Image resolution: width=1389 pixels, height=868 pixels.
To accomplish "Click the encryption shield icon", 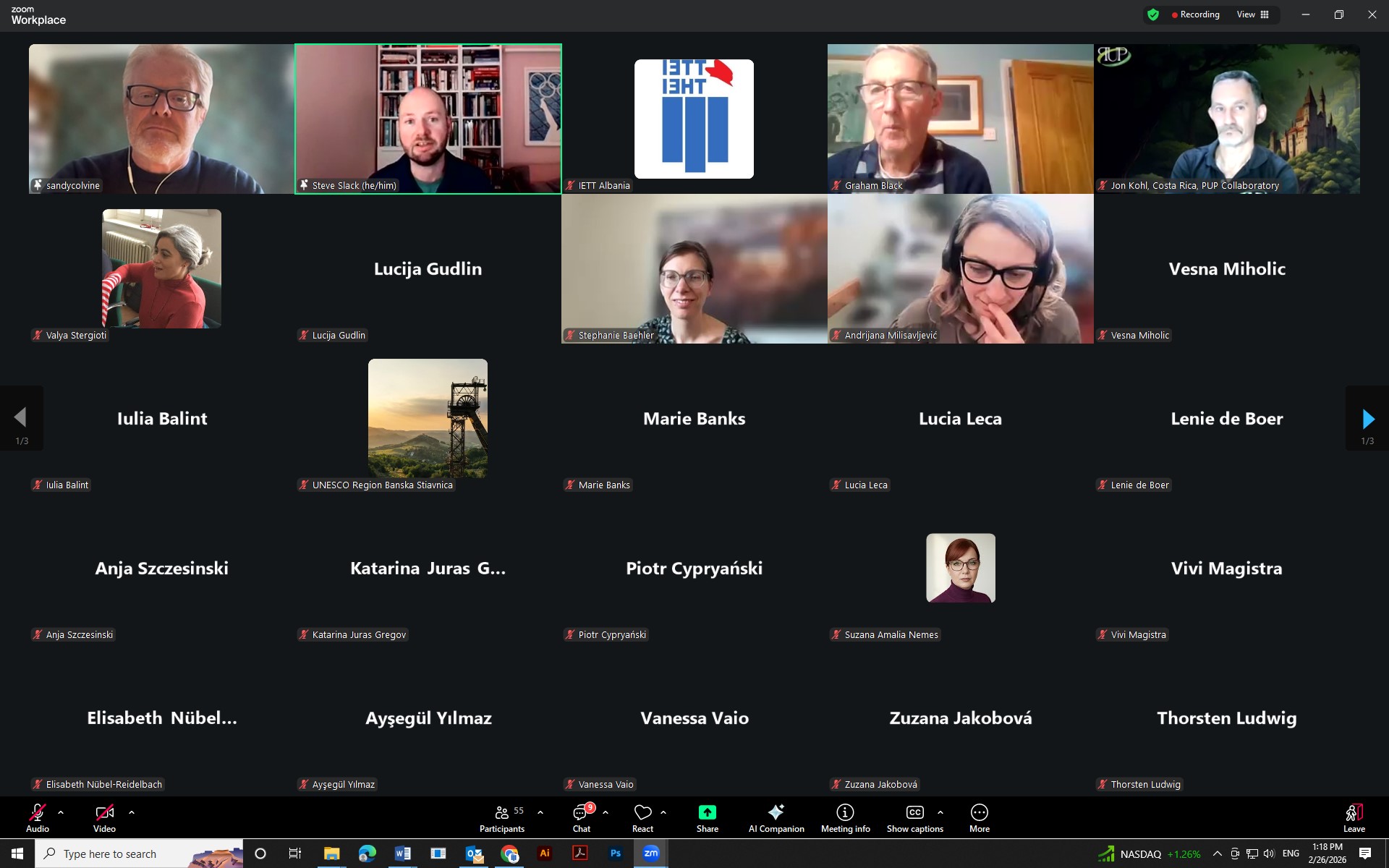I will coord(1153,14).
